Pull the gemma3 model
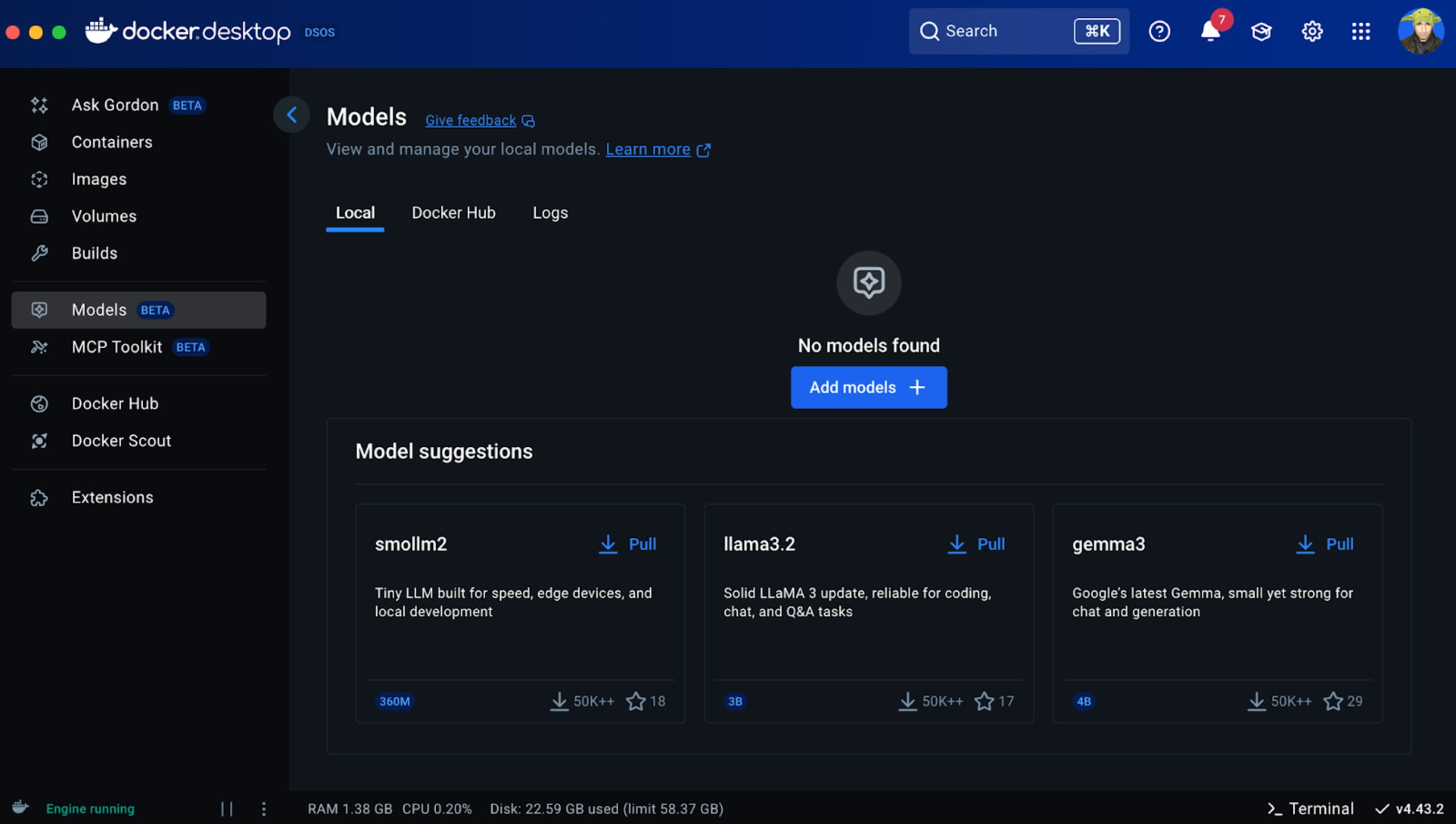This screenshot has height=824, width=1456. click(x=1325, y=544)
